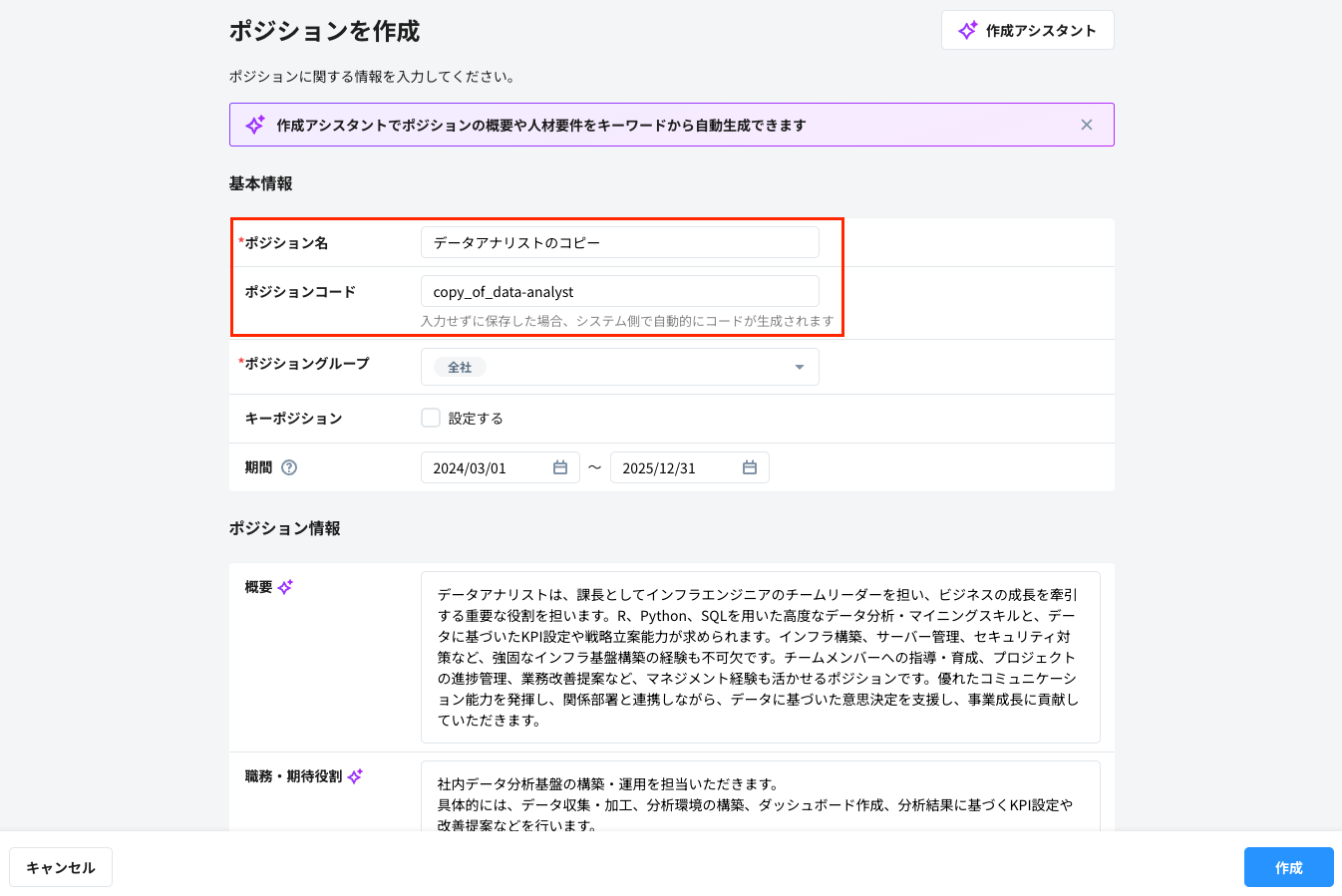The height and width of the screenshot is (896, 1342).
Task: Click the ポジション名 input field
Action: point(620,242)
